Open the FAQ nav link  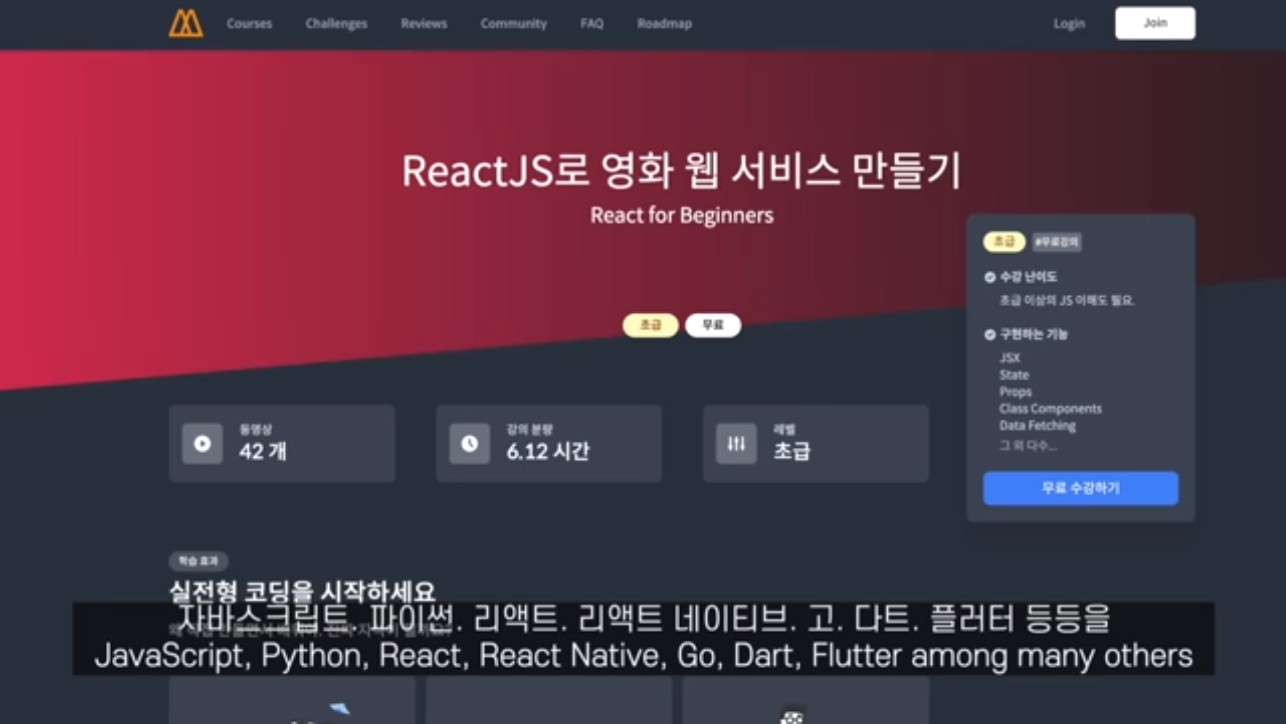click(x=592, y=23)
